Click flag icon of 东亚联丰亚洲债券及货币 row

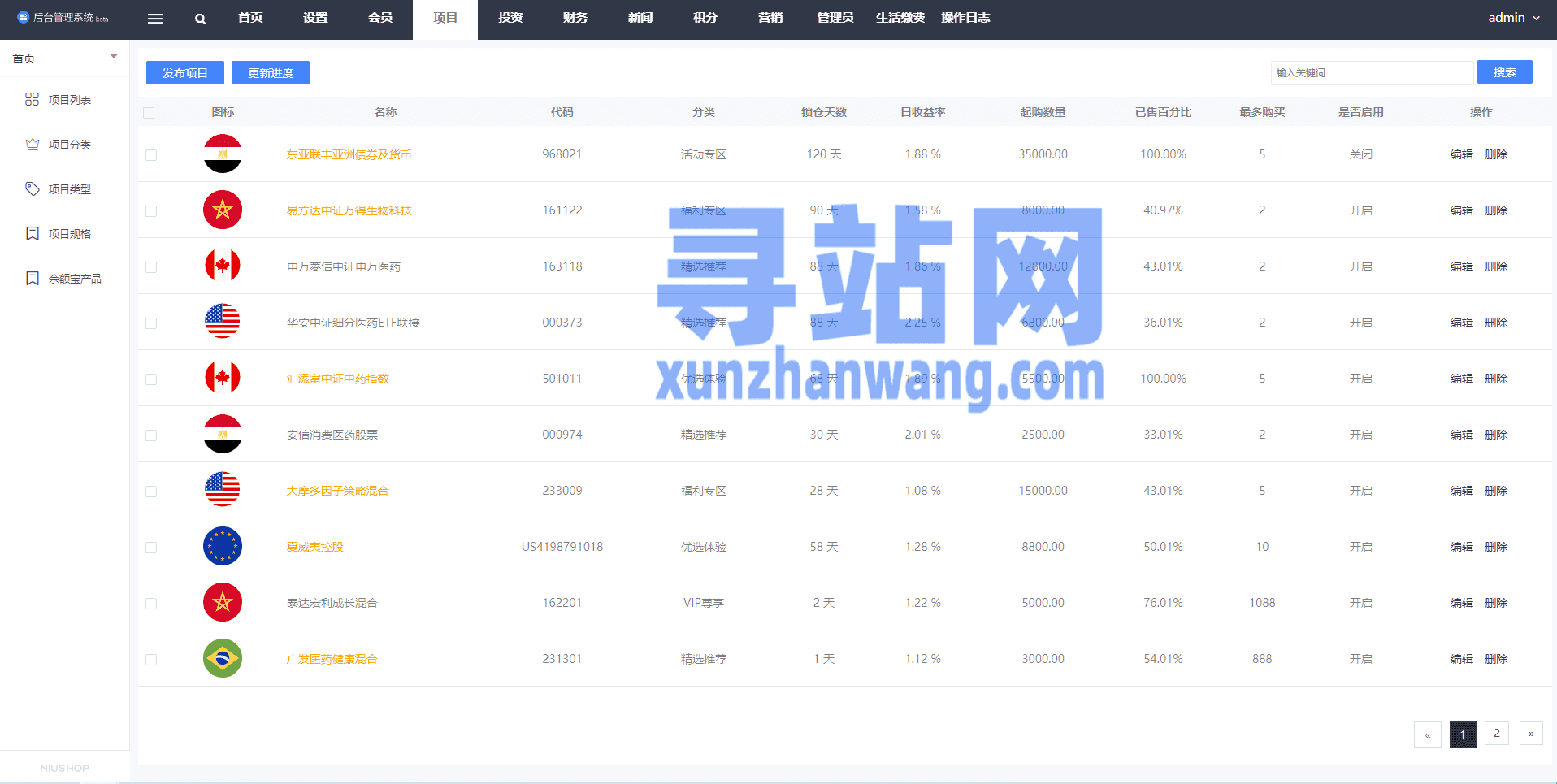click(223, 154)
